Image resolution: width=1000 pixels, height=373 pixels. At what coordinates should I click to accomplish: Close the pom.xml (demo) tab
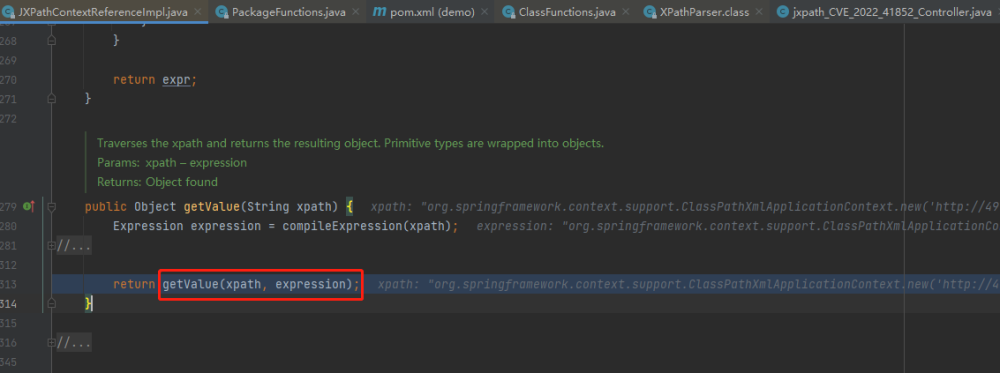pyautogui.click(x=485, y=12)
